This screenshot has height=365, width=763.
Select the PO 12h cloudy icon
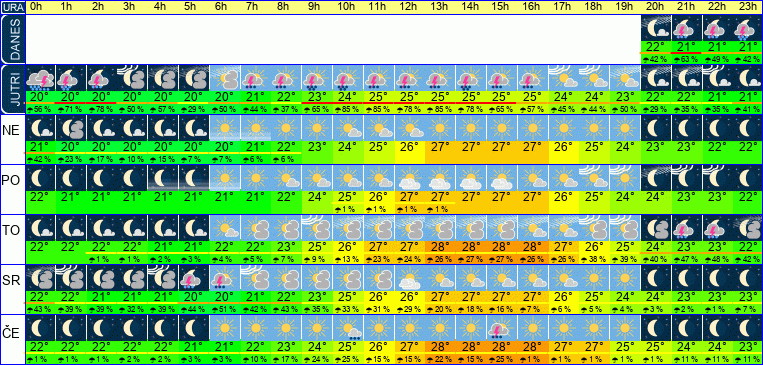point(410,178)
